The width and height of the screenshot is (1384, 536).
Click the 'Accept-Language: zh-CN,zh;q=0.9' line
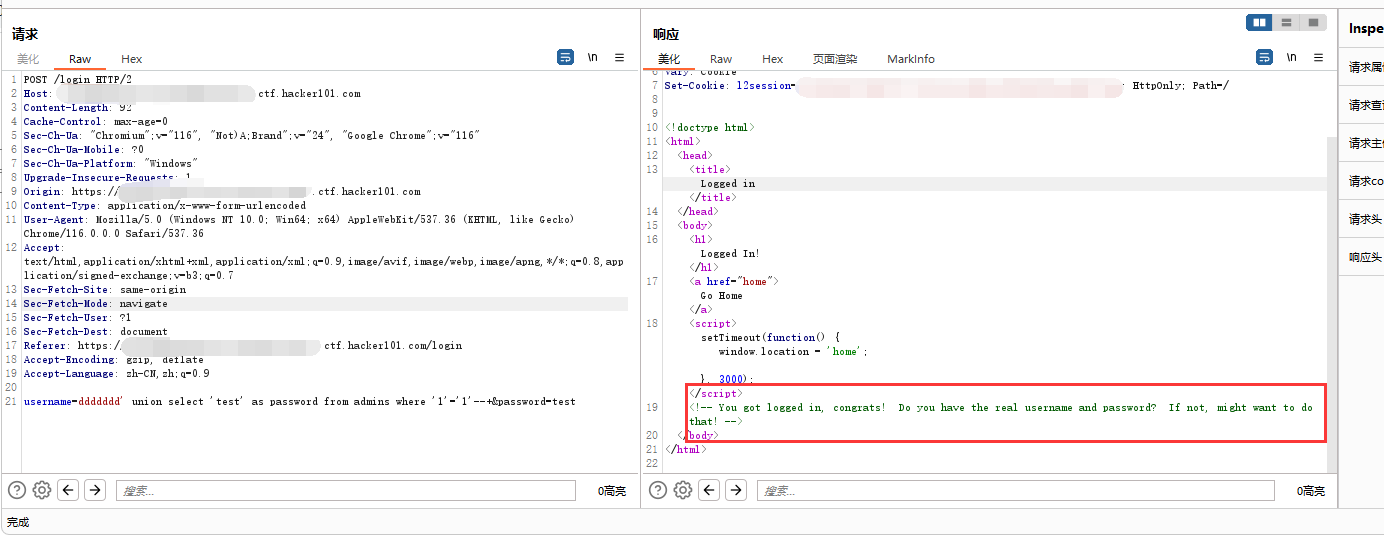pyautogui.click(x=116, y=373)
